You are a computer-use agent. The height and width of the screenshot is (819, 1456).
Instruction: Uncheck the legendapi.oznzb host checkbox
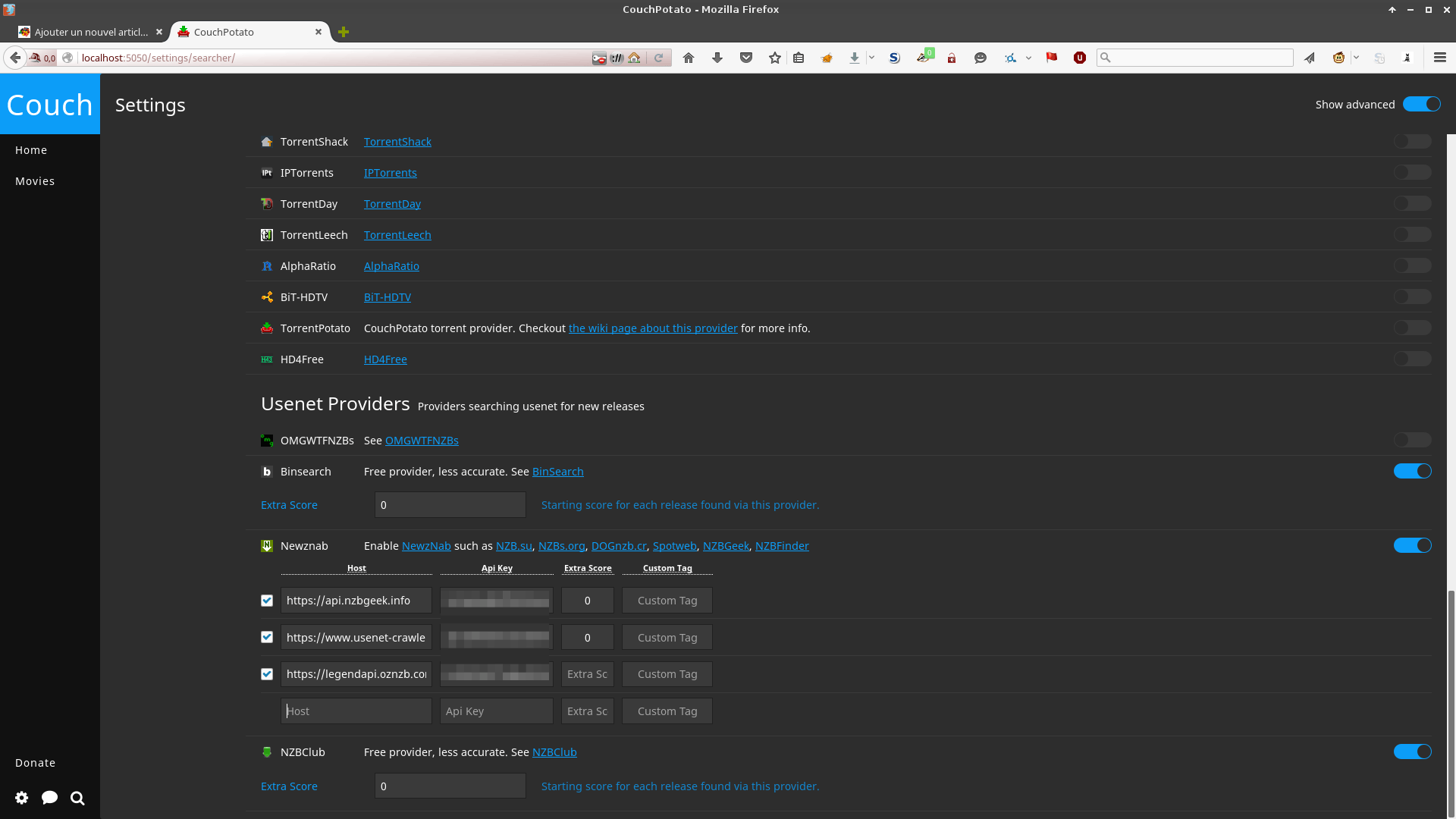(267, 674)
